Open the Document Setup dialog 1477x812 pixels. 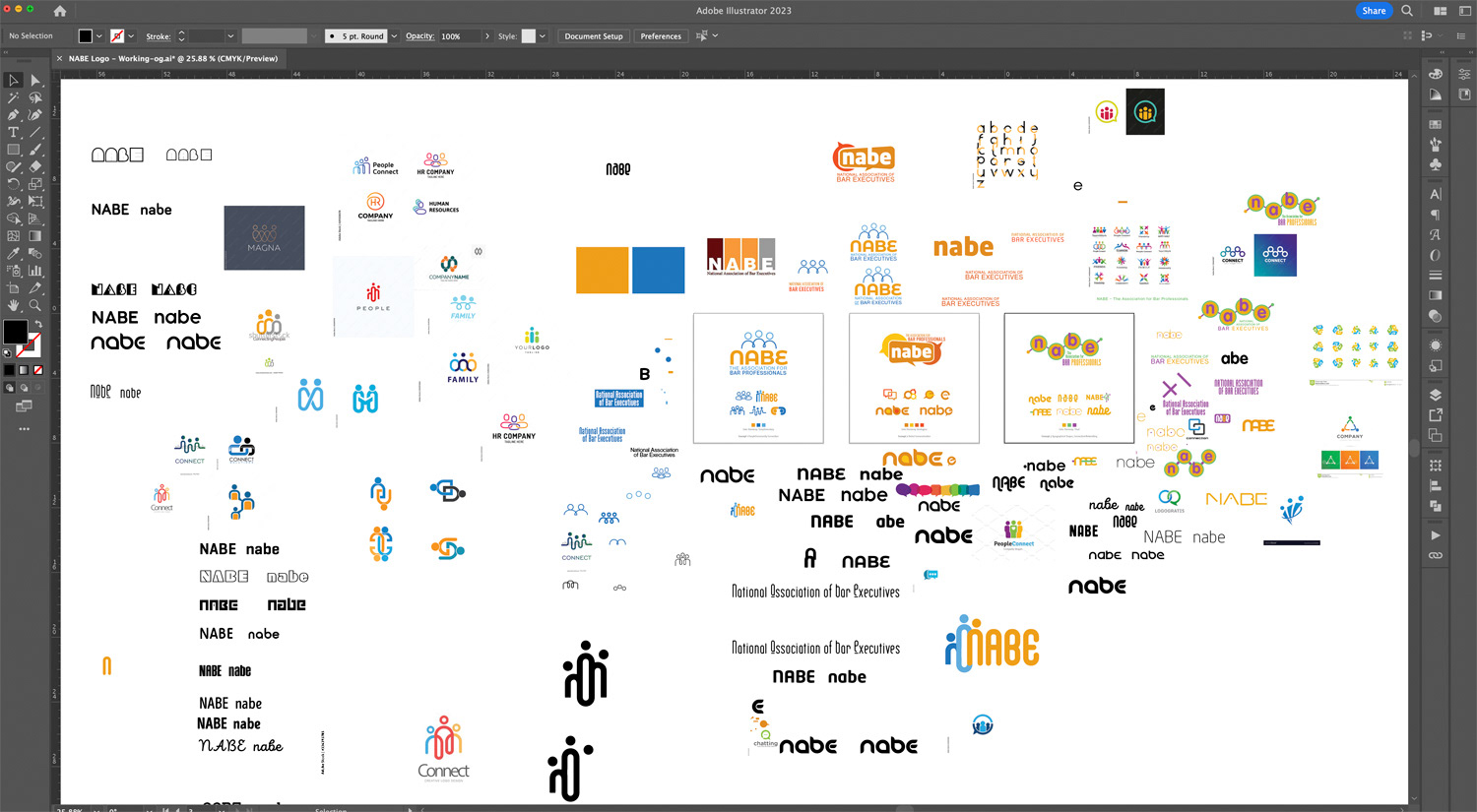click(x=594, y=36)
